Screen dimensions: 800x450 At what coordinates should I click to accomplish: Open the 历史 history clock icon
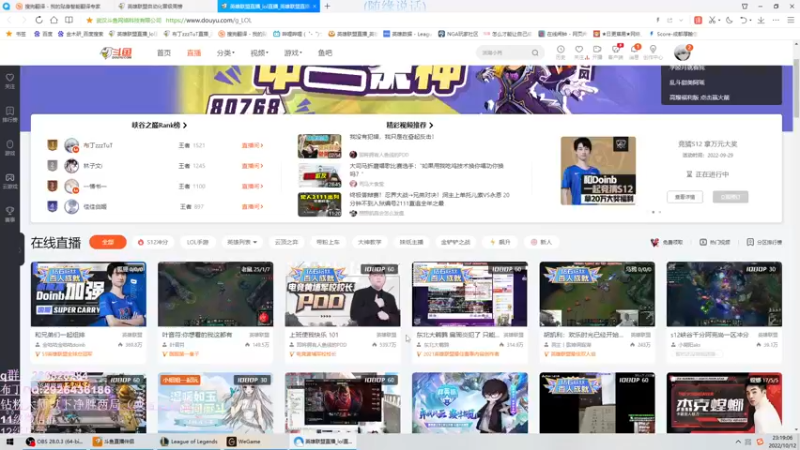pos(560,52)
